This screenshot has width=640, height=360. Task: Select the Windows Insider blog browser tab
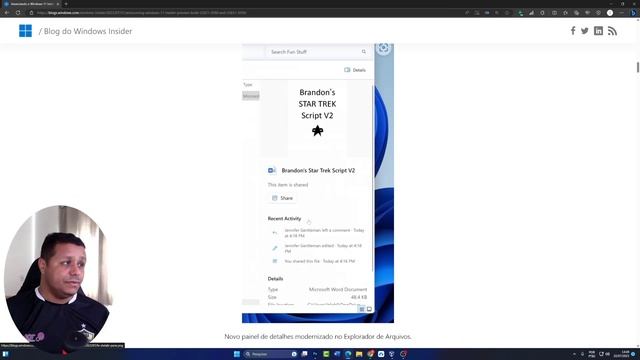(x=31, y=4)
